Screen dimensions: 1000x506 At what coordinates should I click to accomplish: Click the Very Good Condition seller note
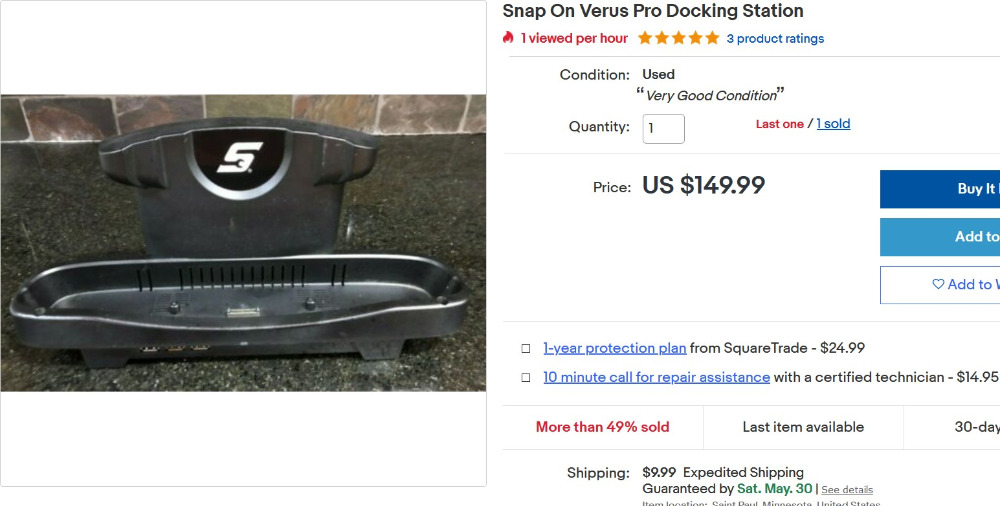(710, 96)
